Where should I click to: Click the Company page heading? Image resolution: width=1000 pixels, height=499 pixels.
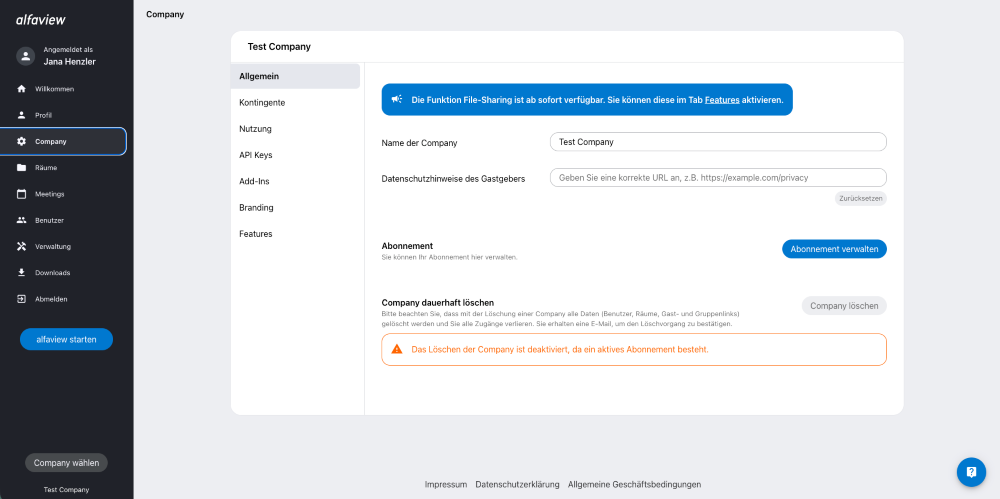click(x=165, y=14)
